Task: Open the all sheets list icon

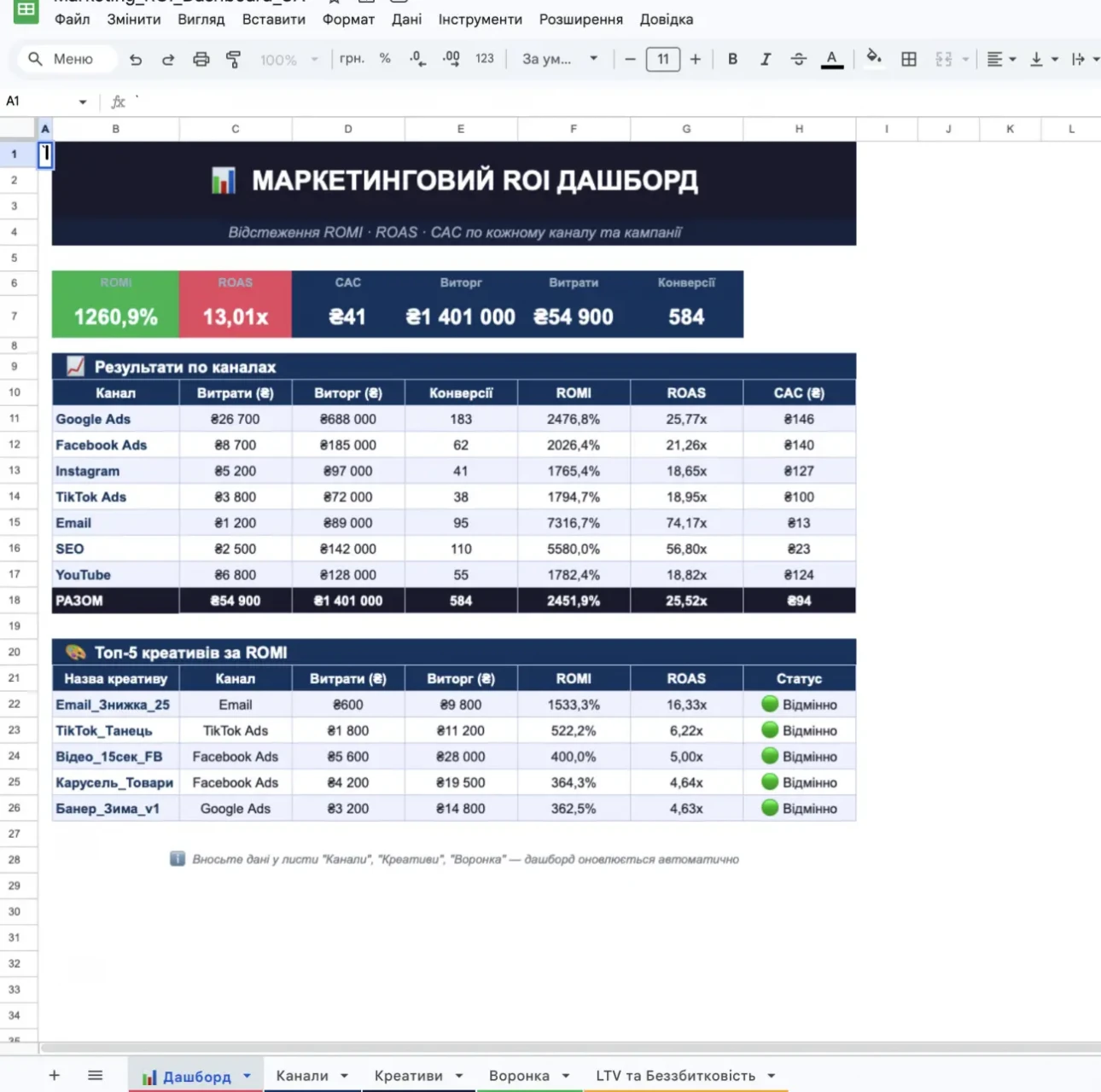Action: pos(95,1075)
